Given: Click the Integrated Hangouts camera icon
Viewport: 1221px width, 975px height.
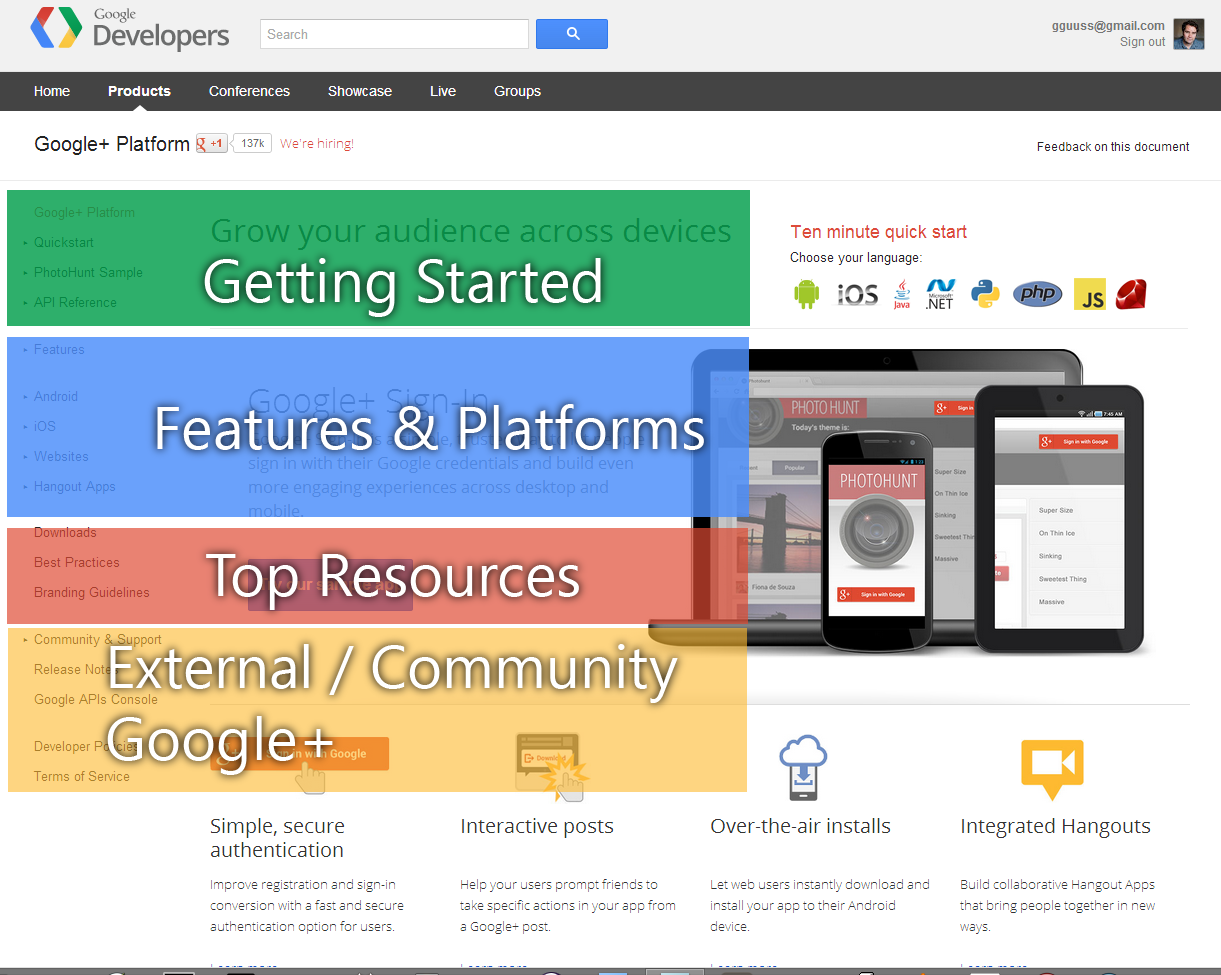Looking at the screenshot, I should 1052,768.
